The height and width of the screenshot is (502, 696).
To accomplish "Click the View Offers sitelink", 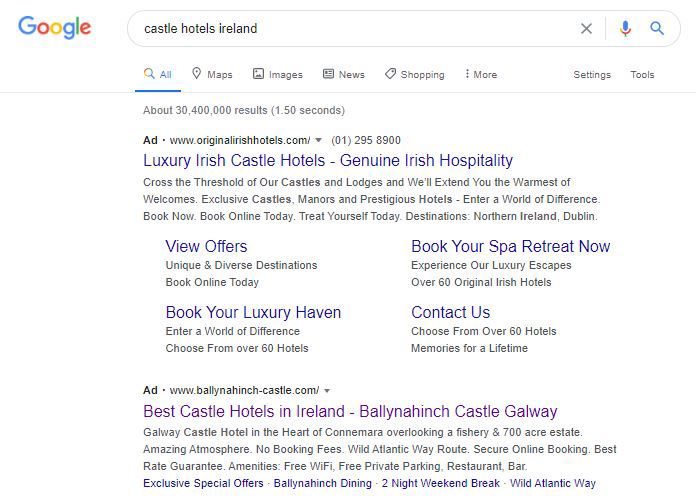I will (x=206, y=247).
